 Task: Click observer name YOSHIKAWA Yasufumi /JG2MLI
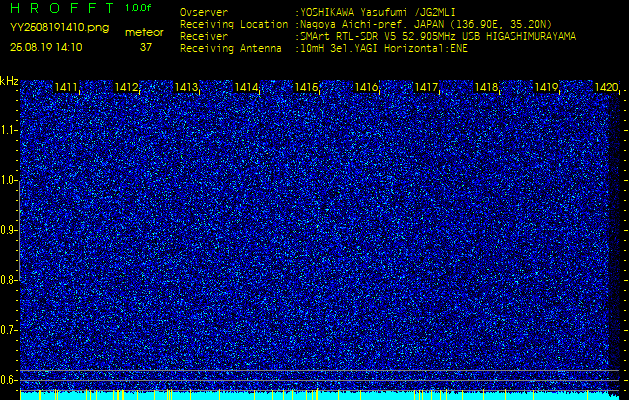coord(377,12)
